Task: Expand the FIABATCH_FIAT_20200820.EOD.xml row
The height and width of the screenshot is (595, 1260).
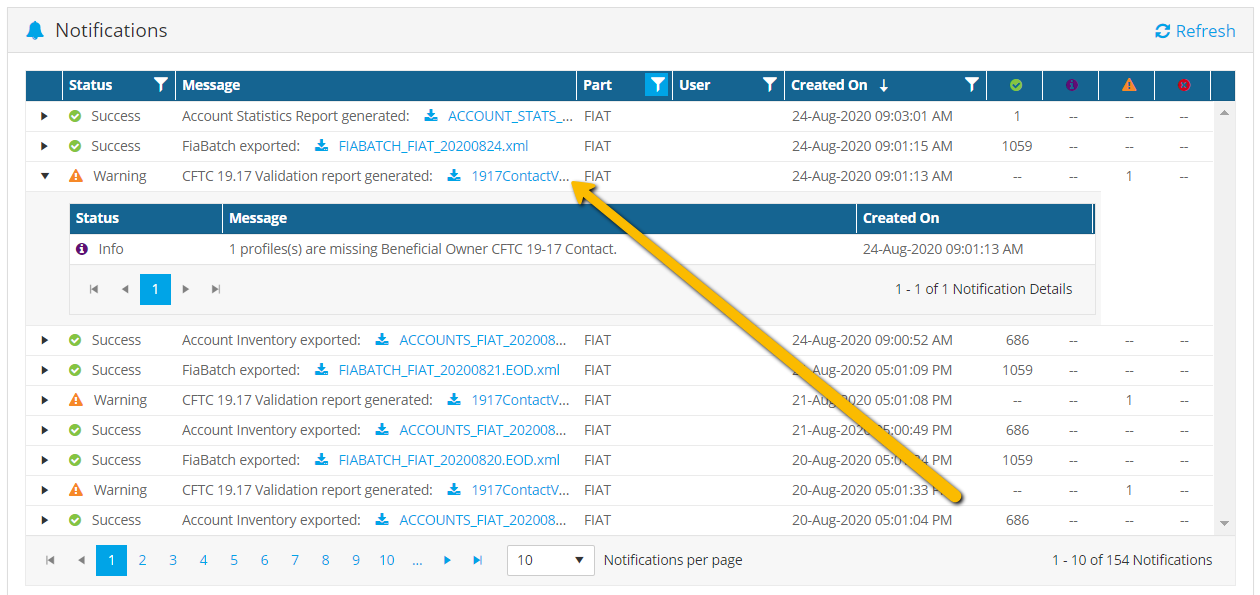Action: (44, 460)
